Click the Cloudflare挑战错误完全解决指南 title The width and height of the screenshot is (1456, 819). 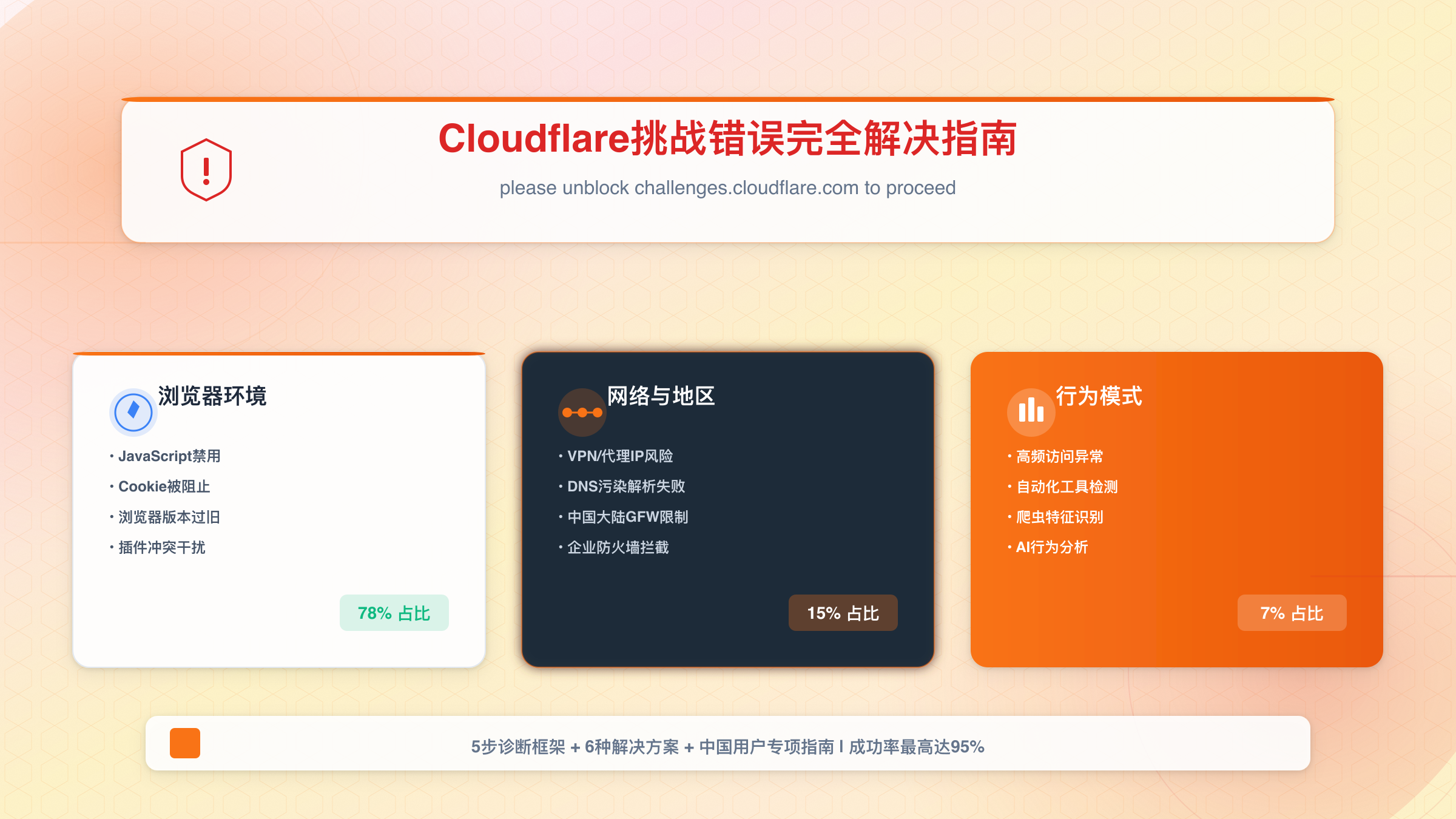pos(727,139)
